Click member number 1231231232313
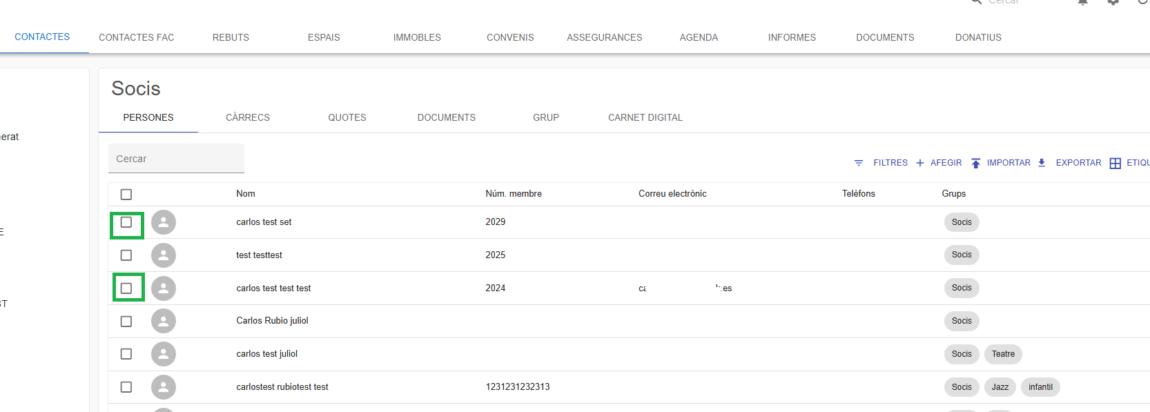The height and width of the screenshot is (412, 1150). (518, 387)
